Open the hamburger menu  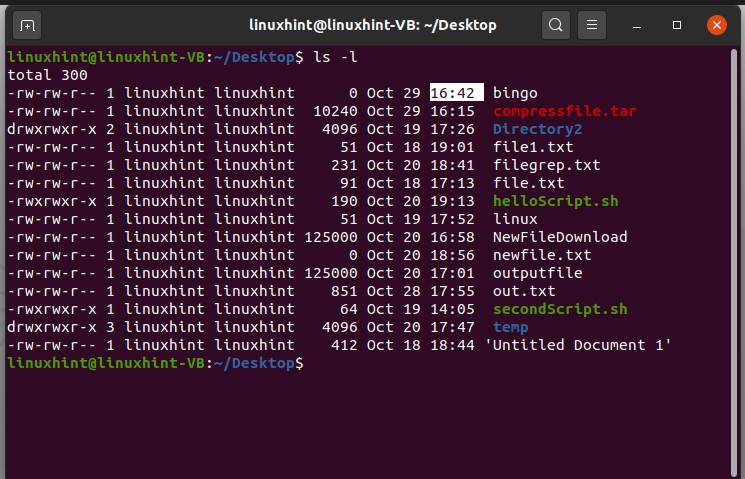(x=592, y=24)
